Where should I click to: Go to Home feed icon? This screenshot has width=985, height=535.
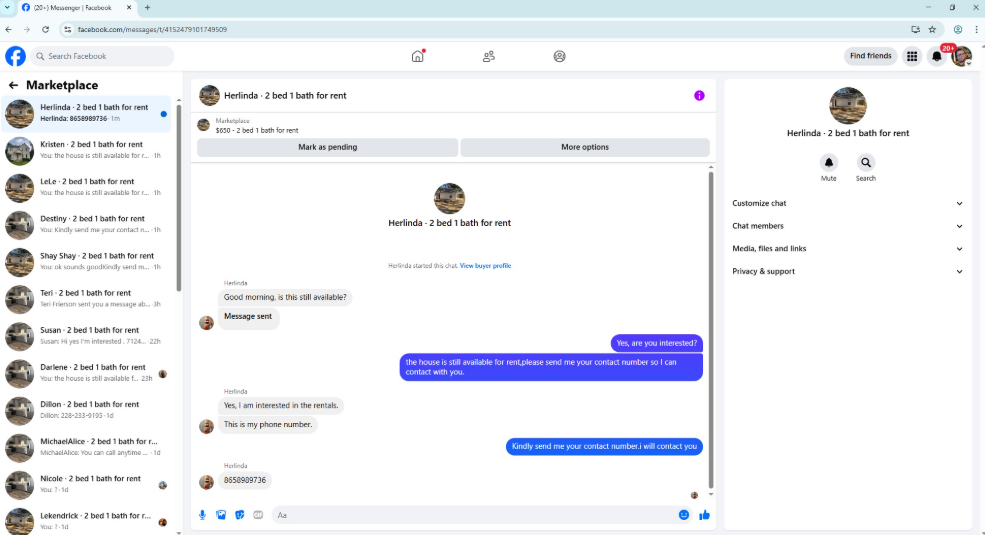418,56
